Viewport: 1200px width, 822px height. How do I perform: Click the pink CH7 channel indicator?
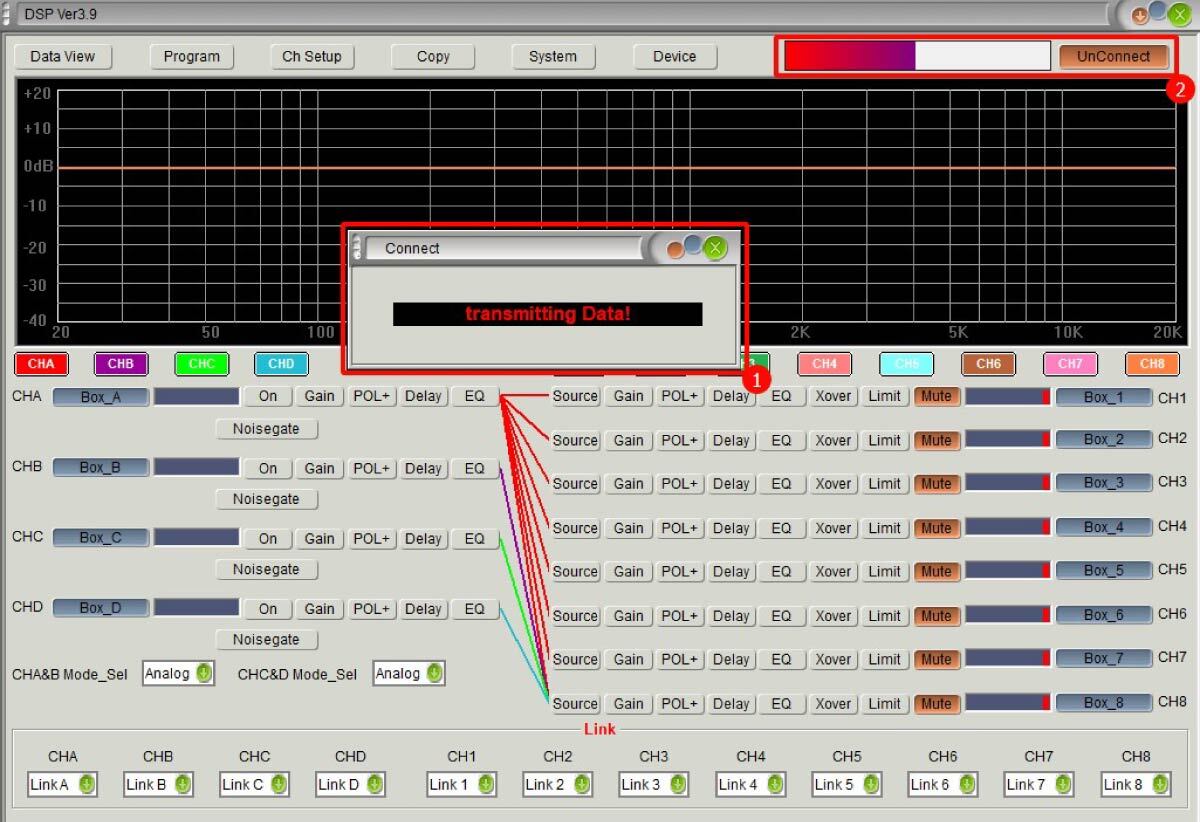click(1070, 364)
